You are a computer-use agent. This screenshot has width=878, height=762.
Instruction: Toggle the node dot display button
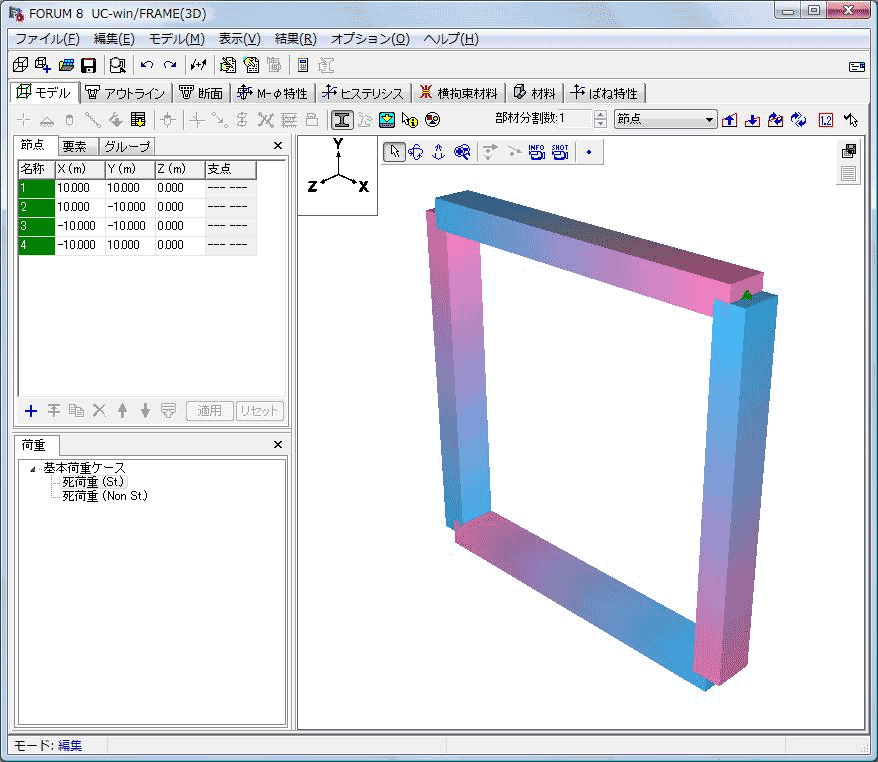click(x=588, y=153)
